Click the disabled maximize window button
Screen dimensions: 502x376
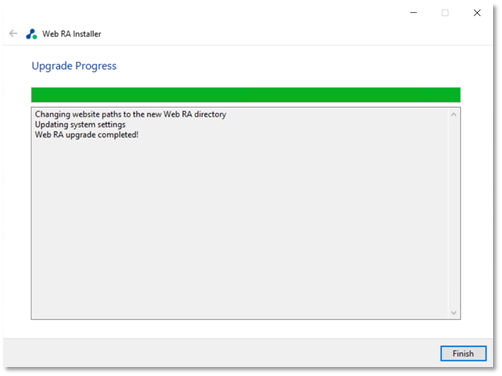(445, 13)
